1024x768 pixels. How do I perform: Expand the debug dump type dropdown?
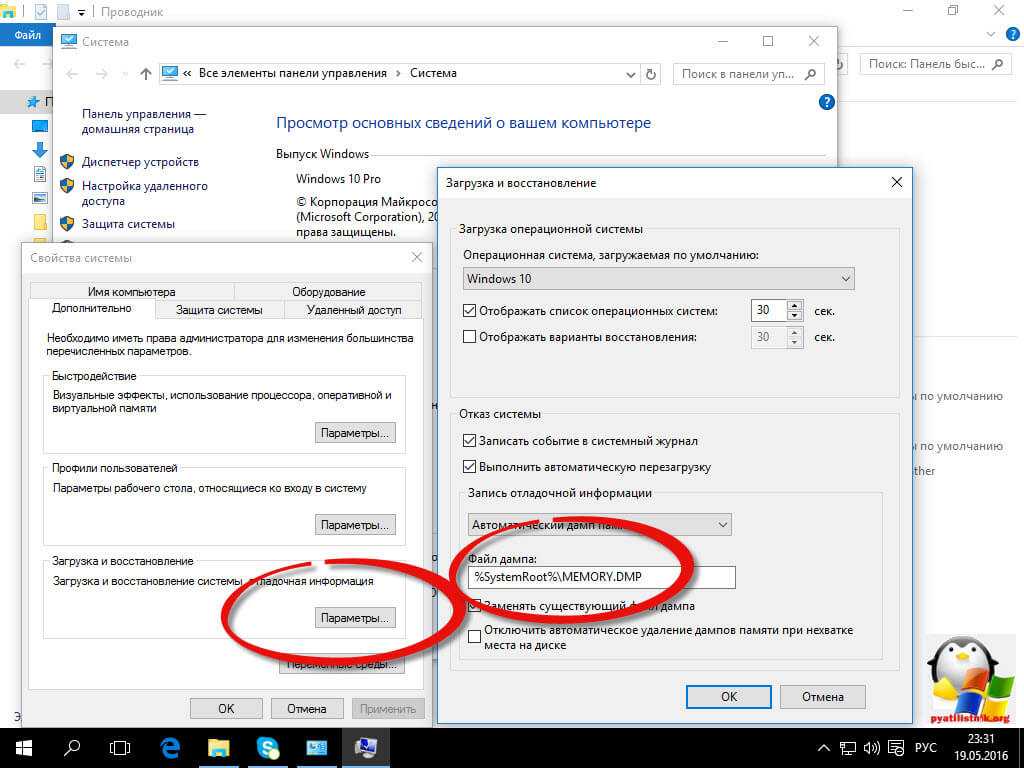pos(599,524)
